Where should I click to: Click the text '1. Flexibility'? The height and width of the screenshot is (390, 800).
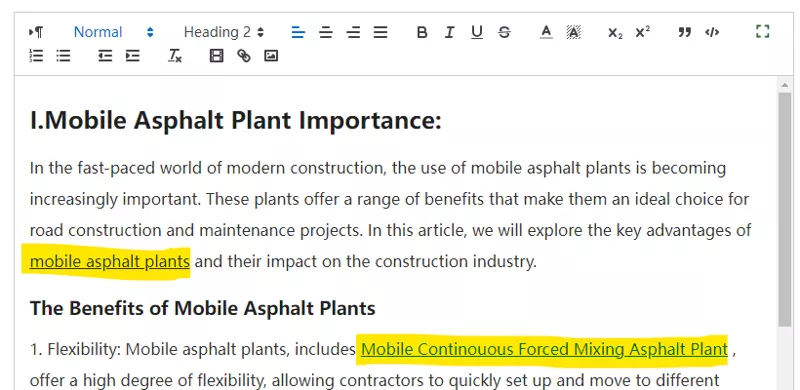pos(75,350)
